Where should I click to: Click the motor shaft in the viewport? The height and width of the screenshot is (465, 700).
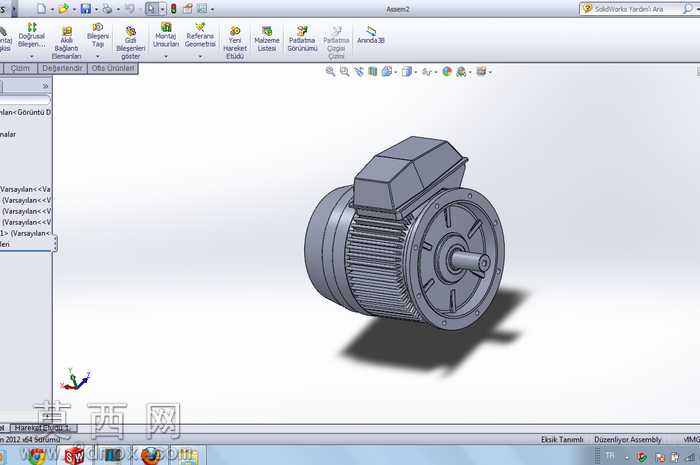pos(471,260)
